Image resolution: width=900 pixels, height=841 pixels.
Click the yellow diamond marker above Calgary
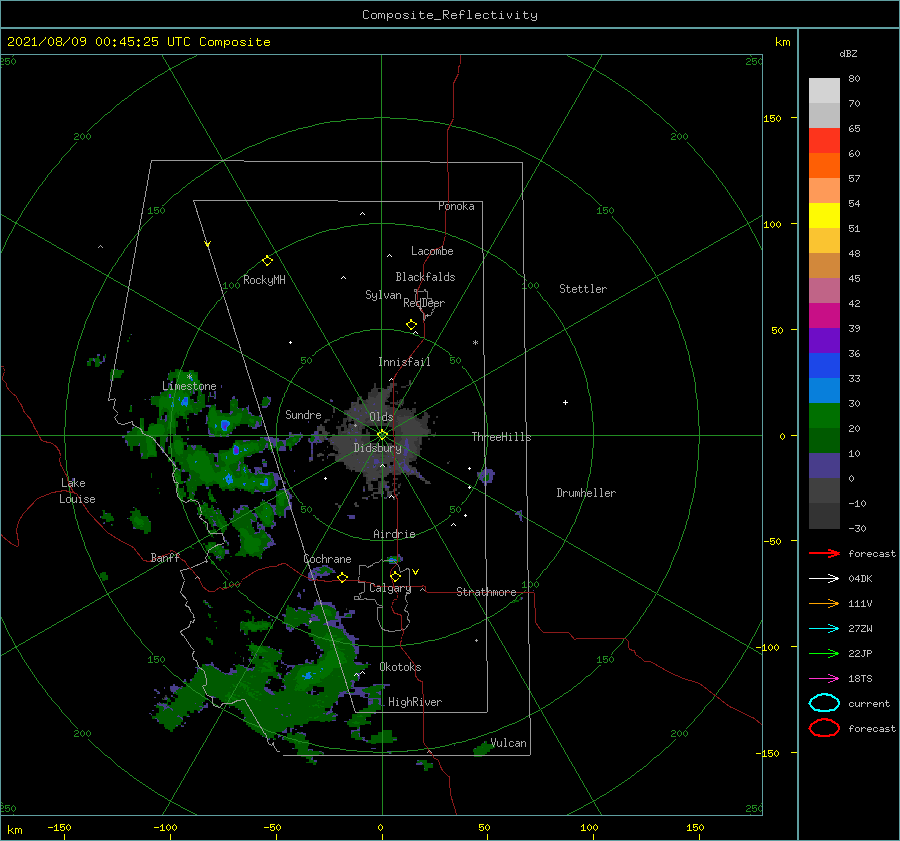coord(395,576)
